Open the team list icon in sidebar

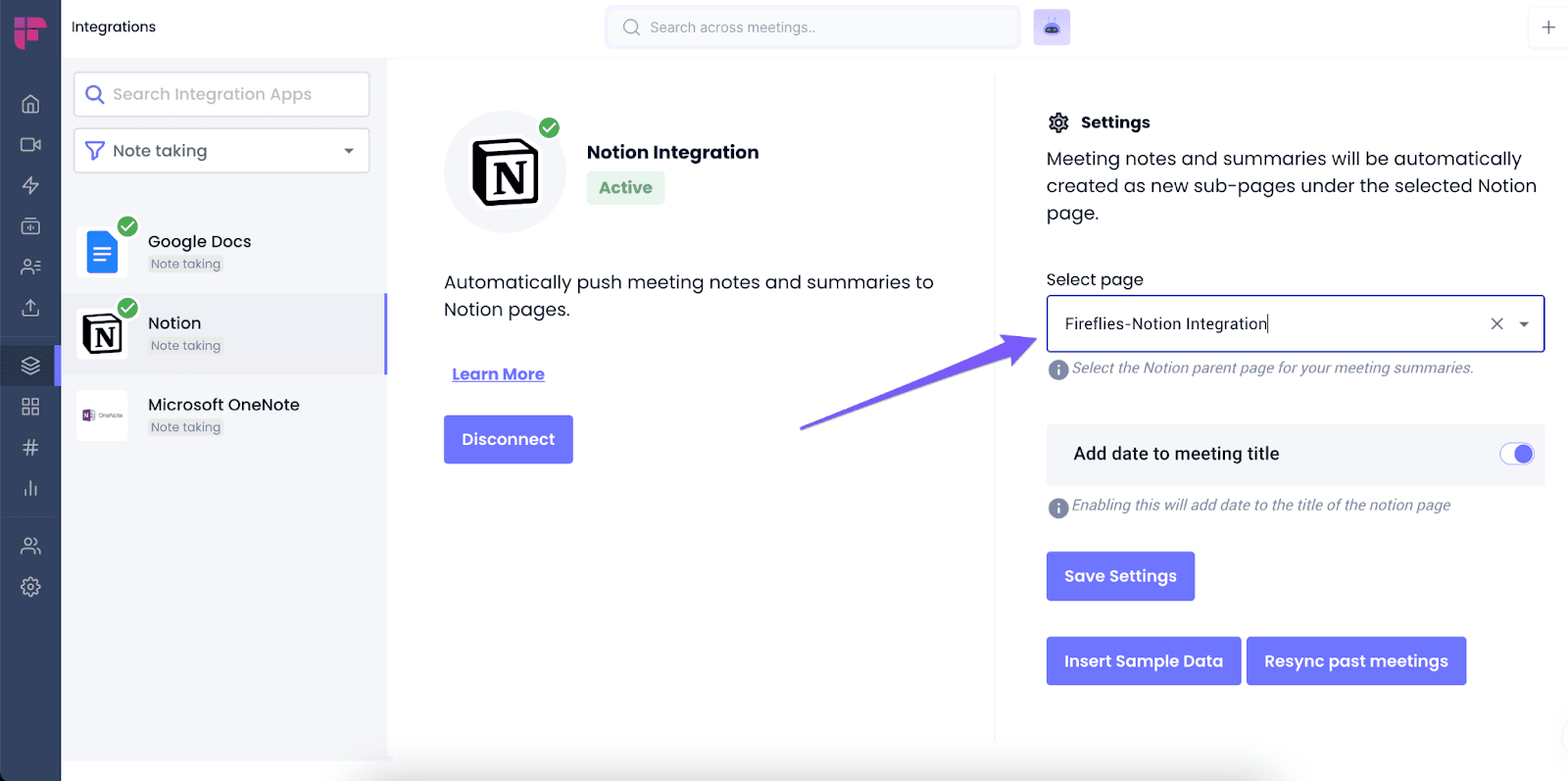30,267
